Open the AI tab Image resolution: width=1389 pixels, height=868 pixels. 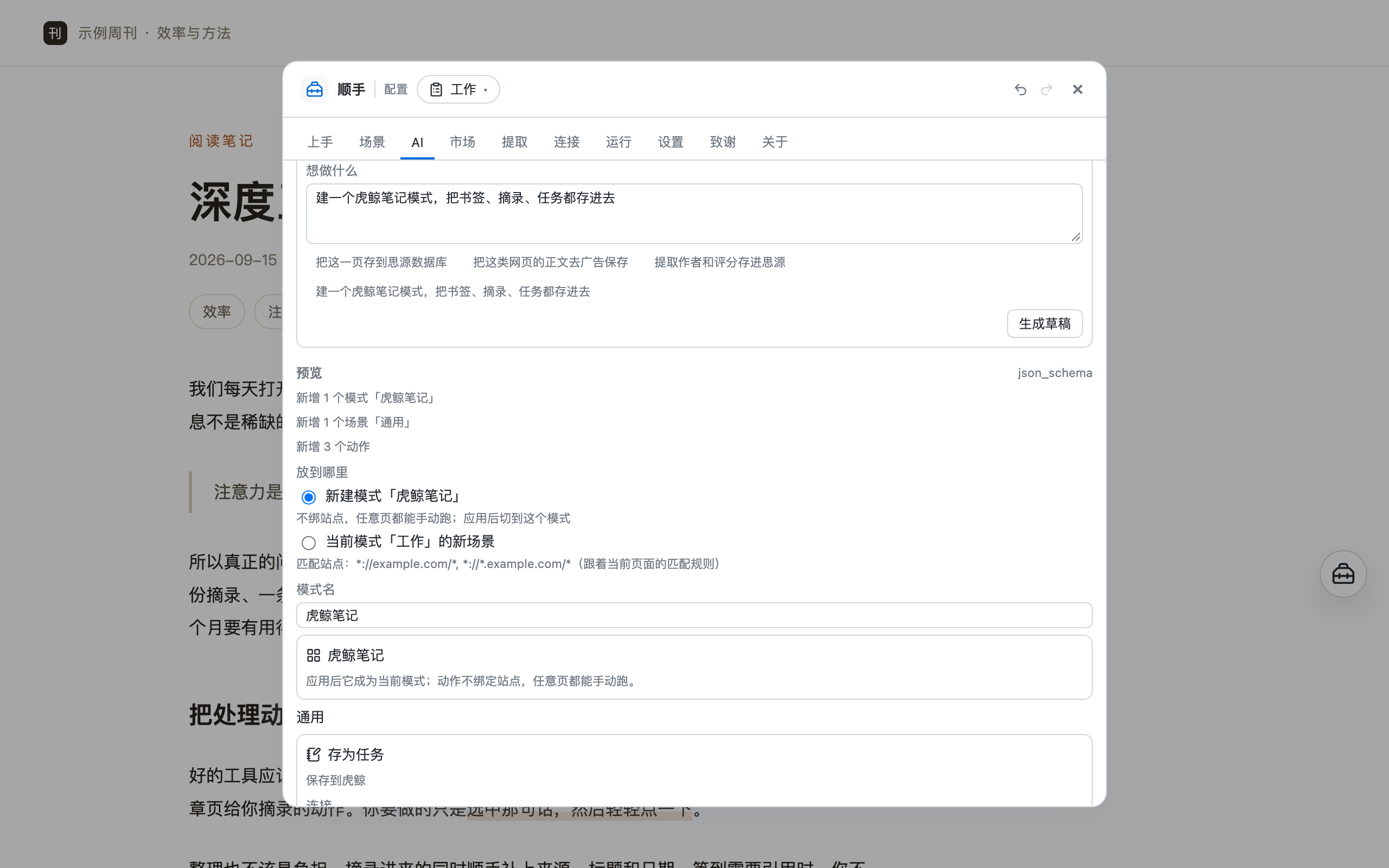[417, 142]
